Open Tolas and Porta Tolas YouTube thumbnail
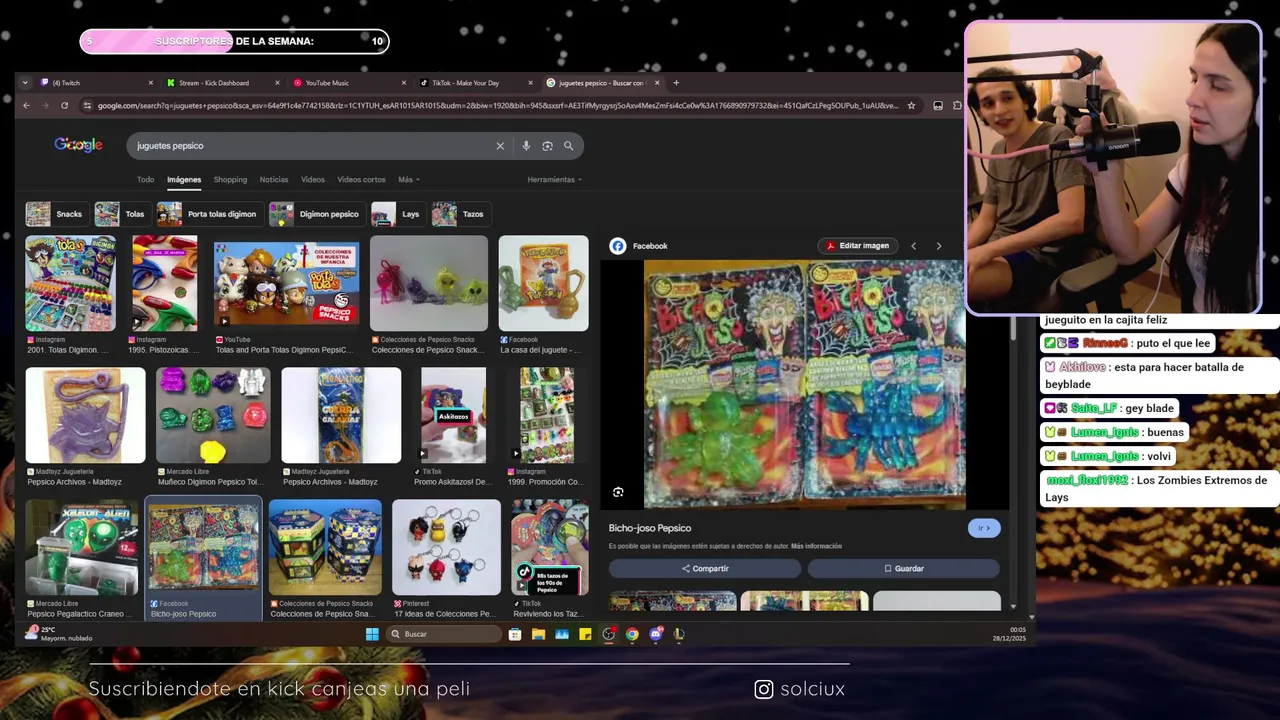The height and width of the screenshot is (720, 1280). coord(286,283)
